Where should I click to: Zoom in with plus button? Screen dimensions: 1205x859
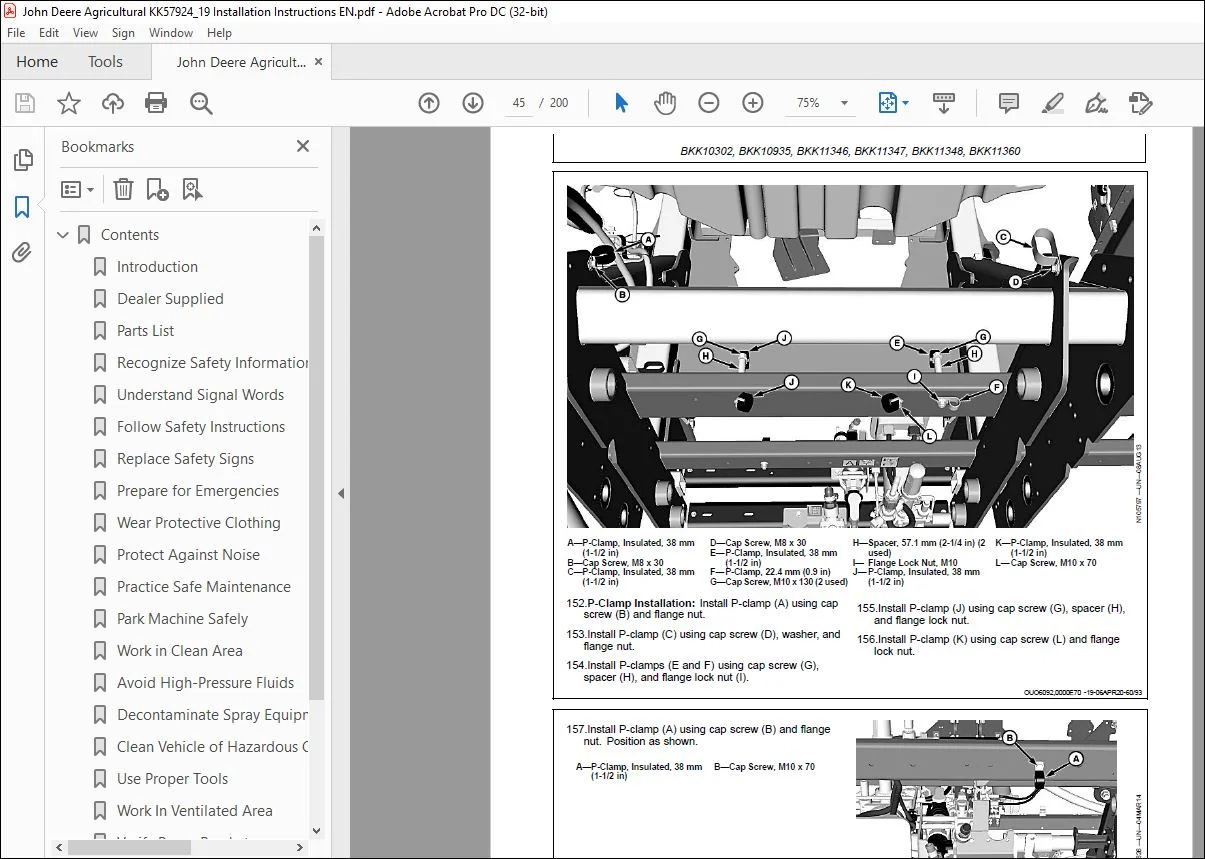(753, 103)
